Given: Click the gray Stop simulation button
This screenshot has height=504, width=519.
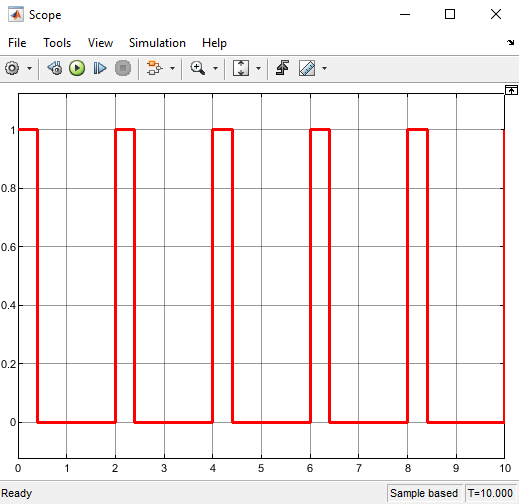Looking at the screenshot, I should pos(123,68).
